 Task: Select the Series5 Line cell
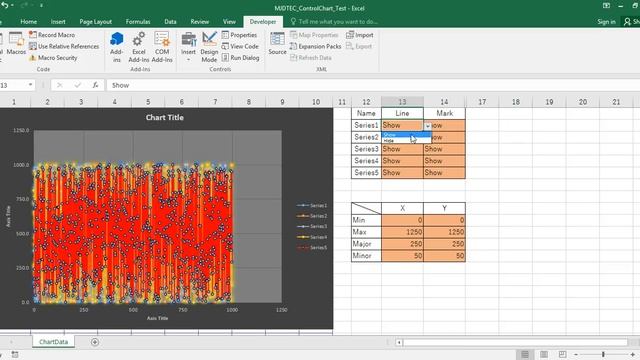click(x=402, y=173)
